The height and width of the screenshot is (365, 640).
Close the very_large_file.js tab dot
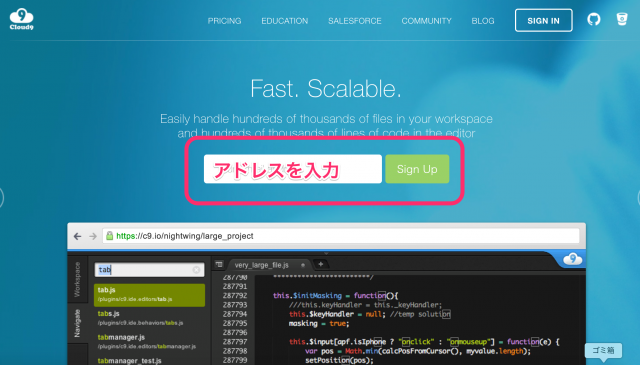[x=303, y=265]
